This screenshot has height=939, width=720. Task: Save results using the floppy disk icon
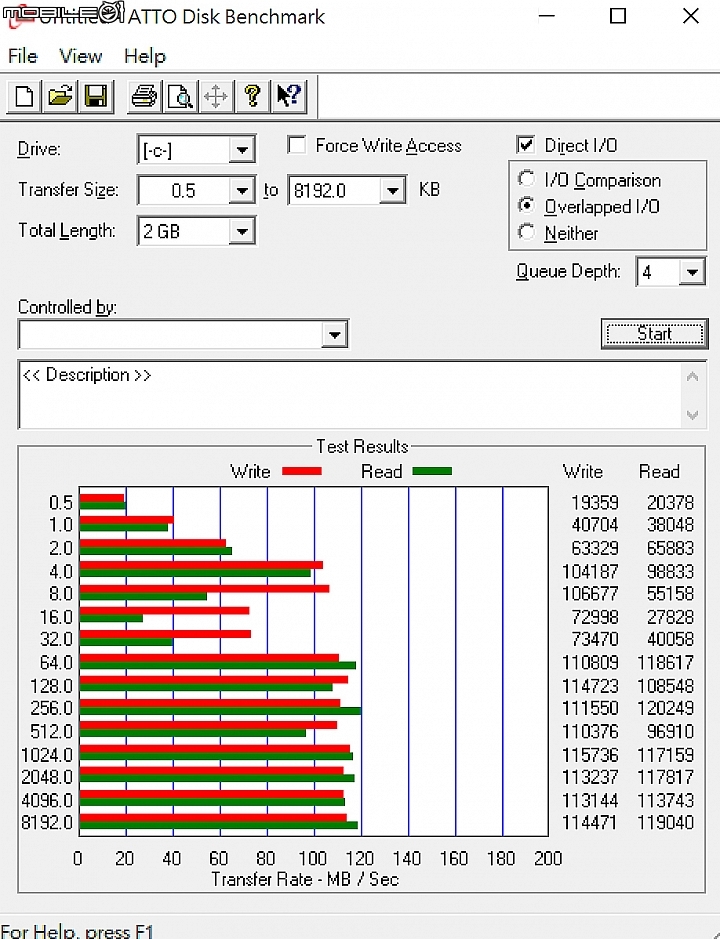pyautogui.click(x=96, y=96)
